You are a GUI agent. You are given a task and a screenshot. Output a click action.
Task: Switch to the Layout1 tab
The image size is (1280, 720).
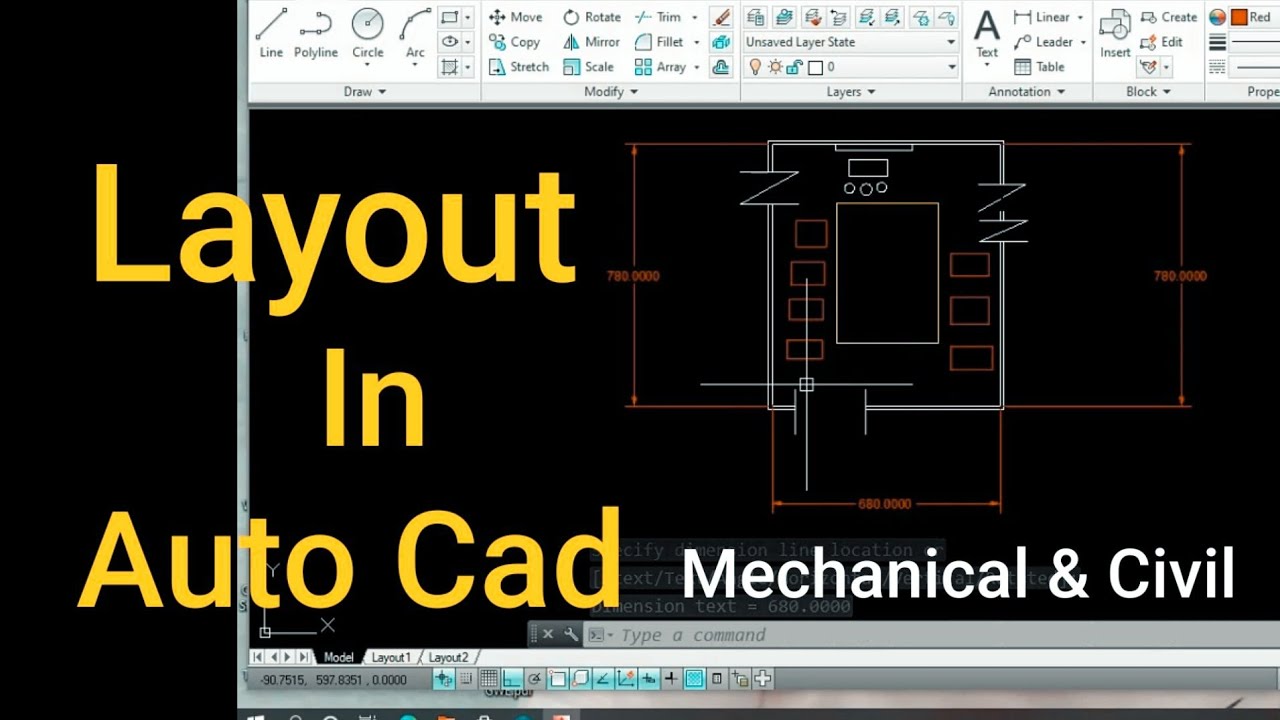(x=391, y=657)
